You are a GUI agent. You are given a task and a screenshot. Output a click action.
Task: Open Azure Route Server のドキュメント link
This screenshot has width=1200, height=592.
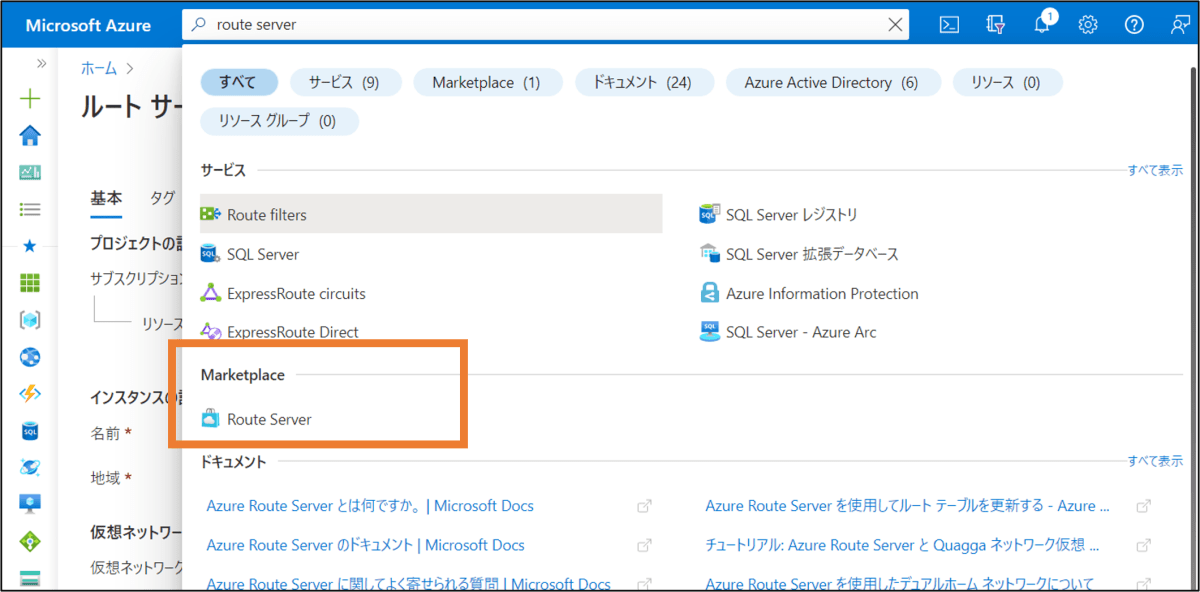click(366, 545)
